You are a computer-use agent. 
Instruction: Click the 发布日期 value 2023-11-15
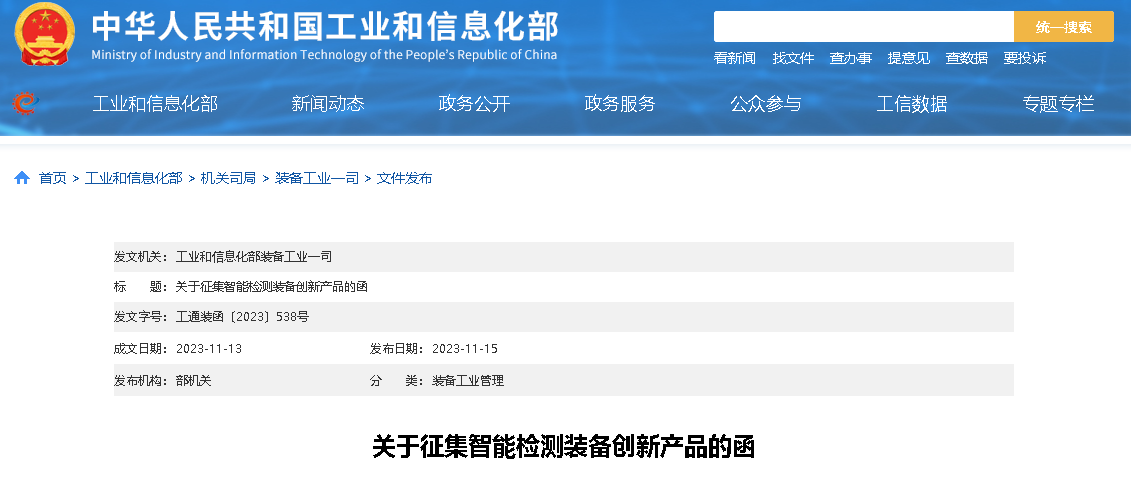pos(465,349)
